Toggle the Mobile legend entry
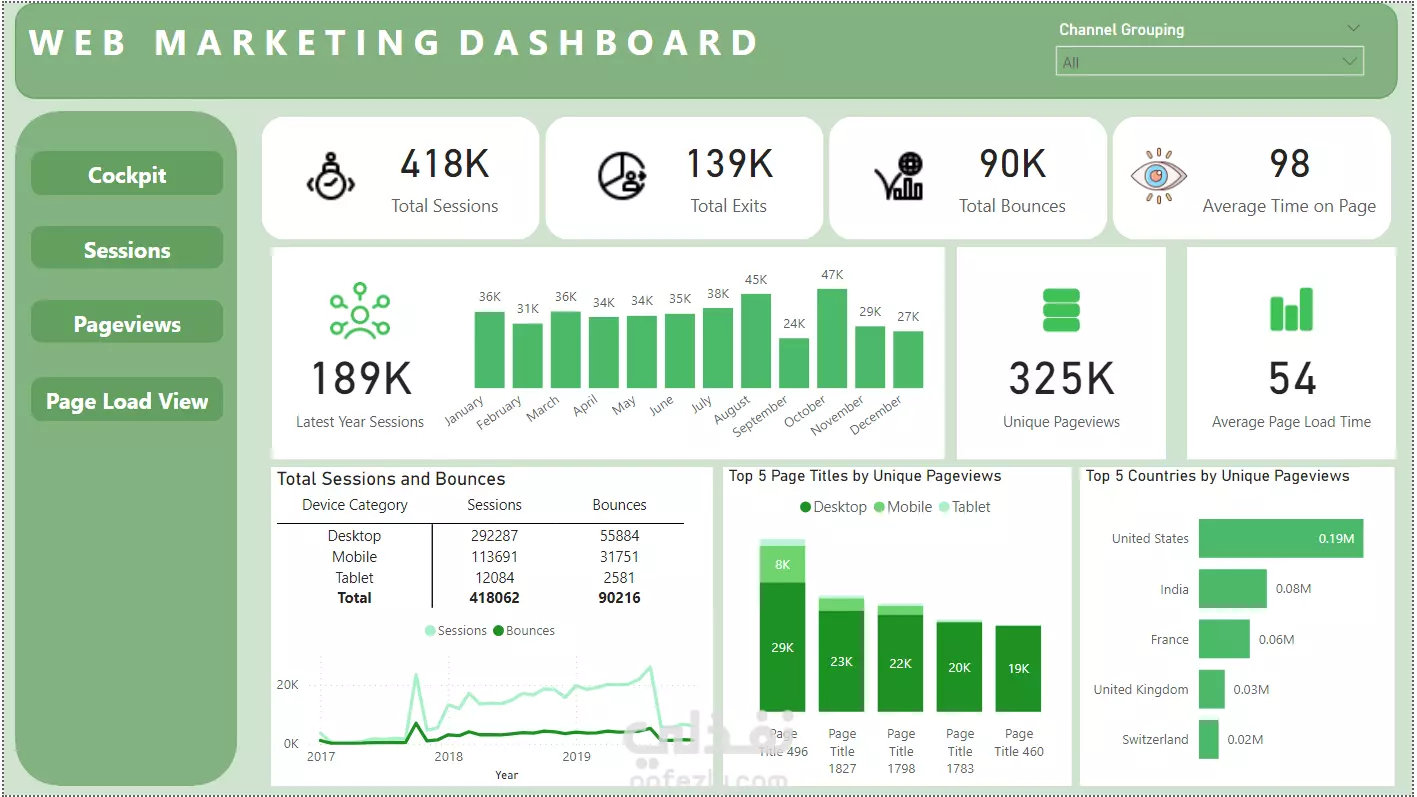This screenshot has height=797, width=1417. coord(903,507)
